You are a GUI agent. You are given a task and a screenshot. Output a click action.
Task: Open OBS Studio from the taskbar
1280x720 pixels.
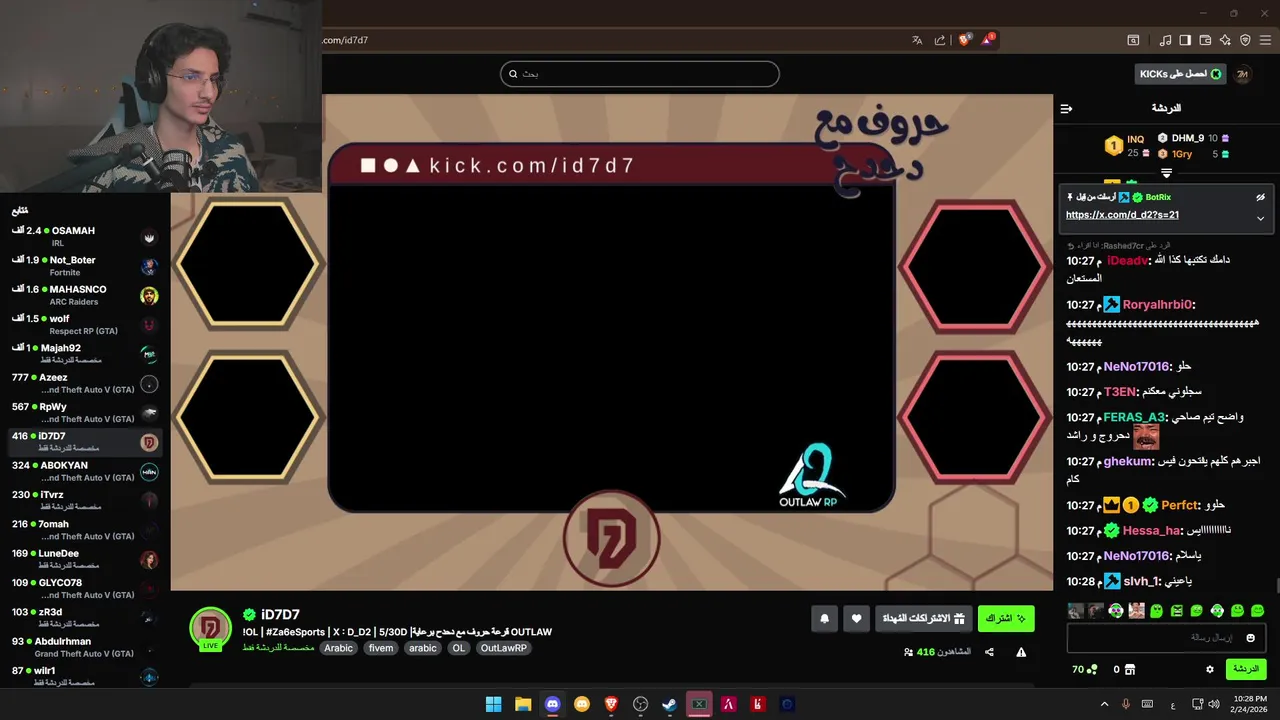(641, 704)
